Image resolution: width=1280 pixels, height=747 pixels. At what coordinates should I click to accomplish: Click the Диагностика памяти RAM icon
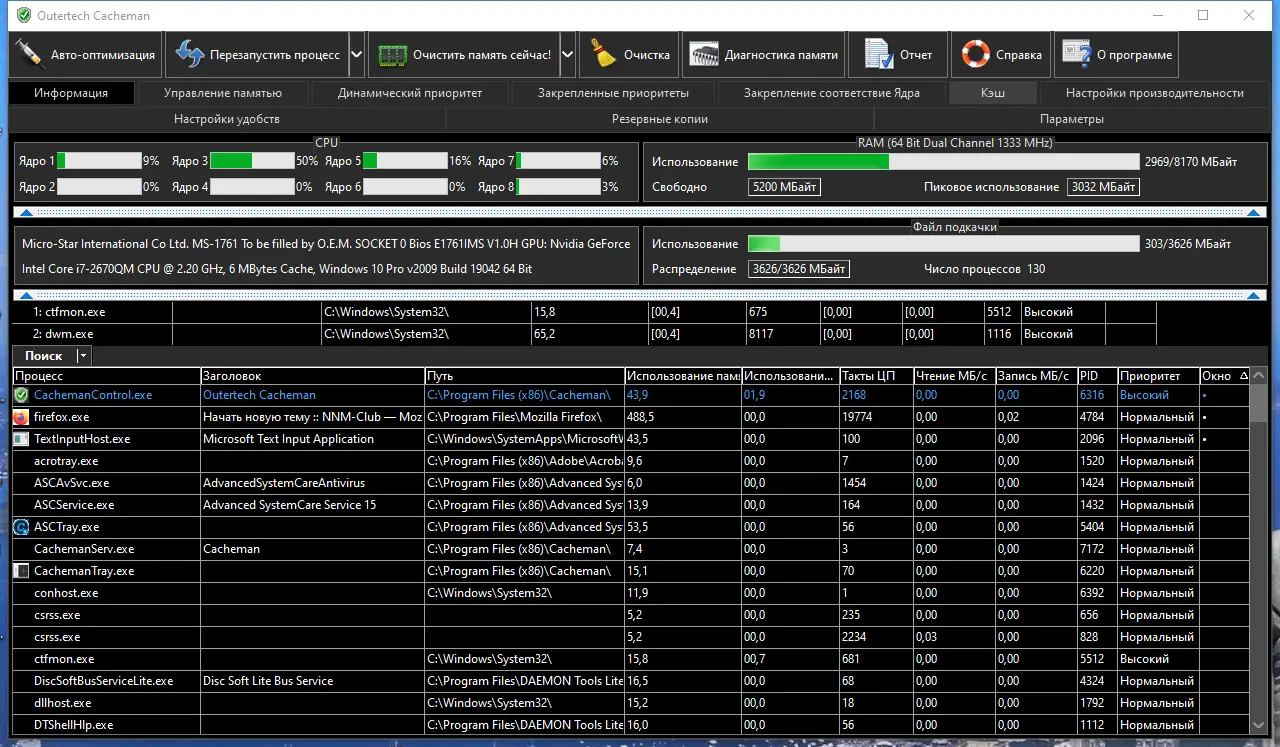705,55
